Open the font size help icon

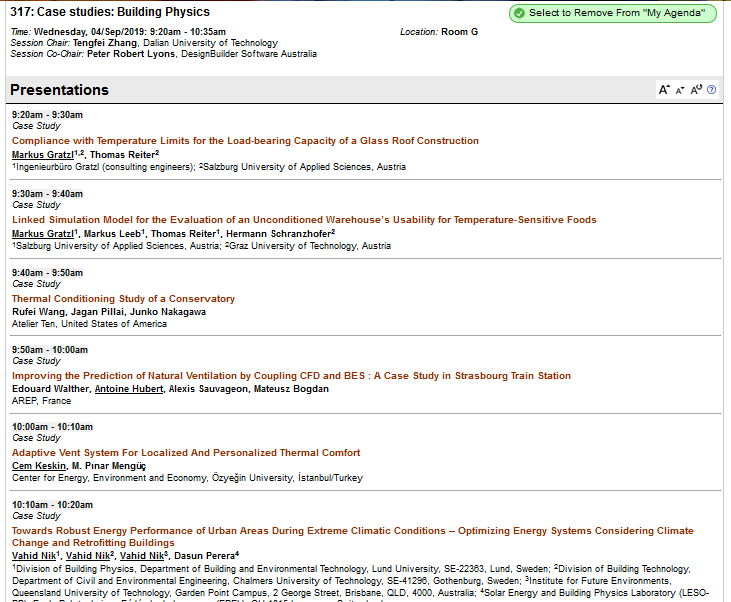coord(711,90)
